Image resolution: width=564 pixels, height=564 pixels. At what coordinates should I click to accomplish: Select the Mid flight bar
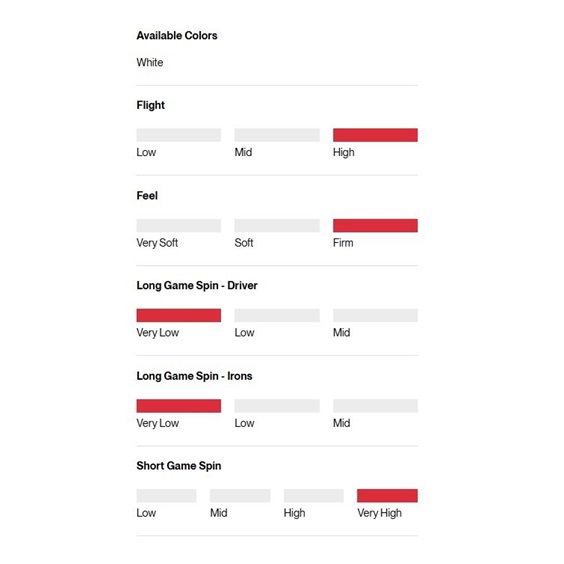tap(277, 135)
